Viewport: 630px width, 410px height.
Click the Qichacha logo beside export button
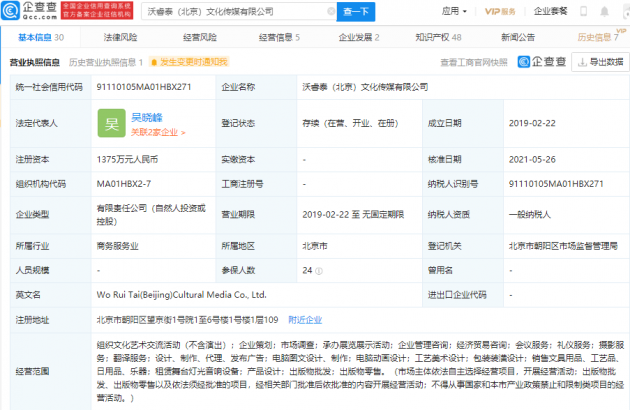542,62
